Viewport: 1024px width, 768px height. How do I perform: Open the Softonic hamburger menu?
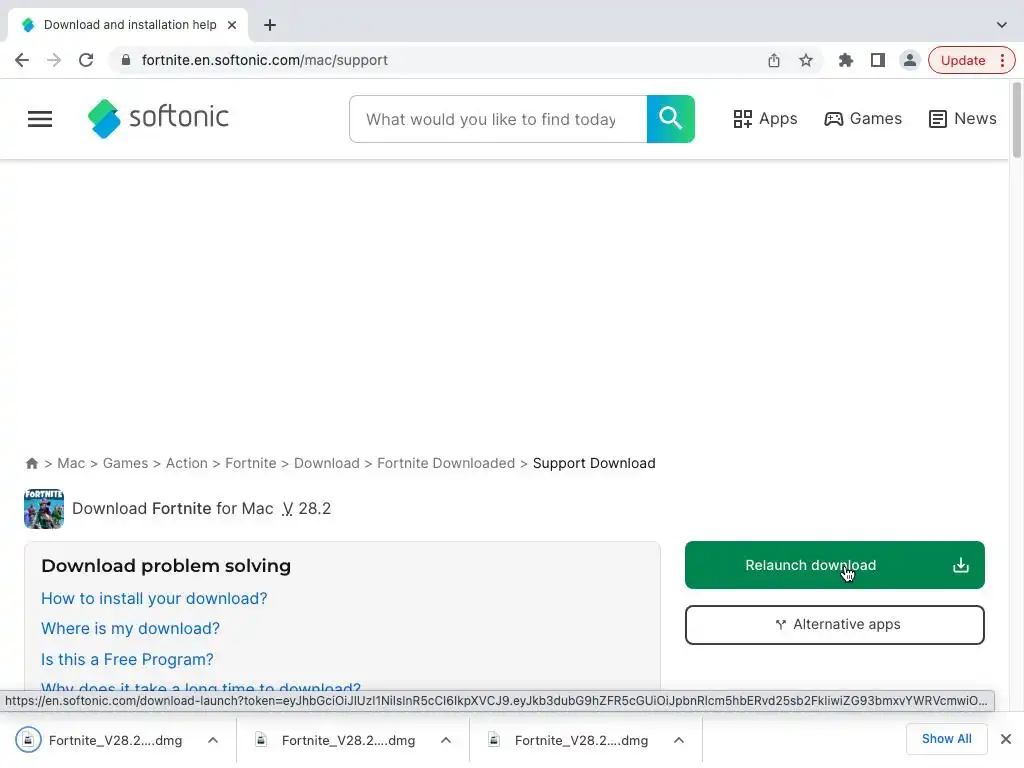40,119
